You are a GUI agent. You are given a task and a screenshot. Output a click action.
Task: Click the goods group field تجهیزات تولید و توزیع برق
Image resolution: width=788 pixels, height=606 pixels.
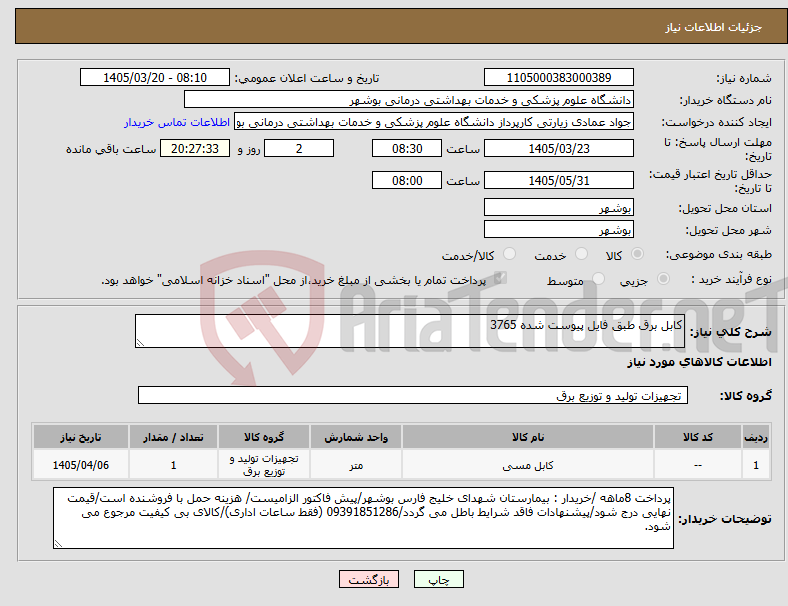(x=413, y=395)
